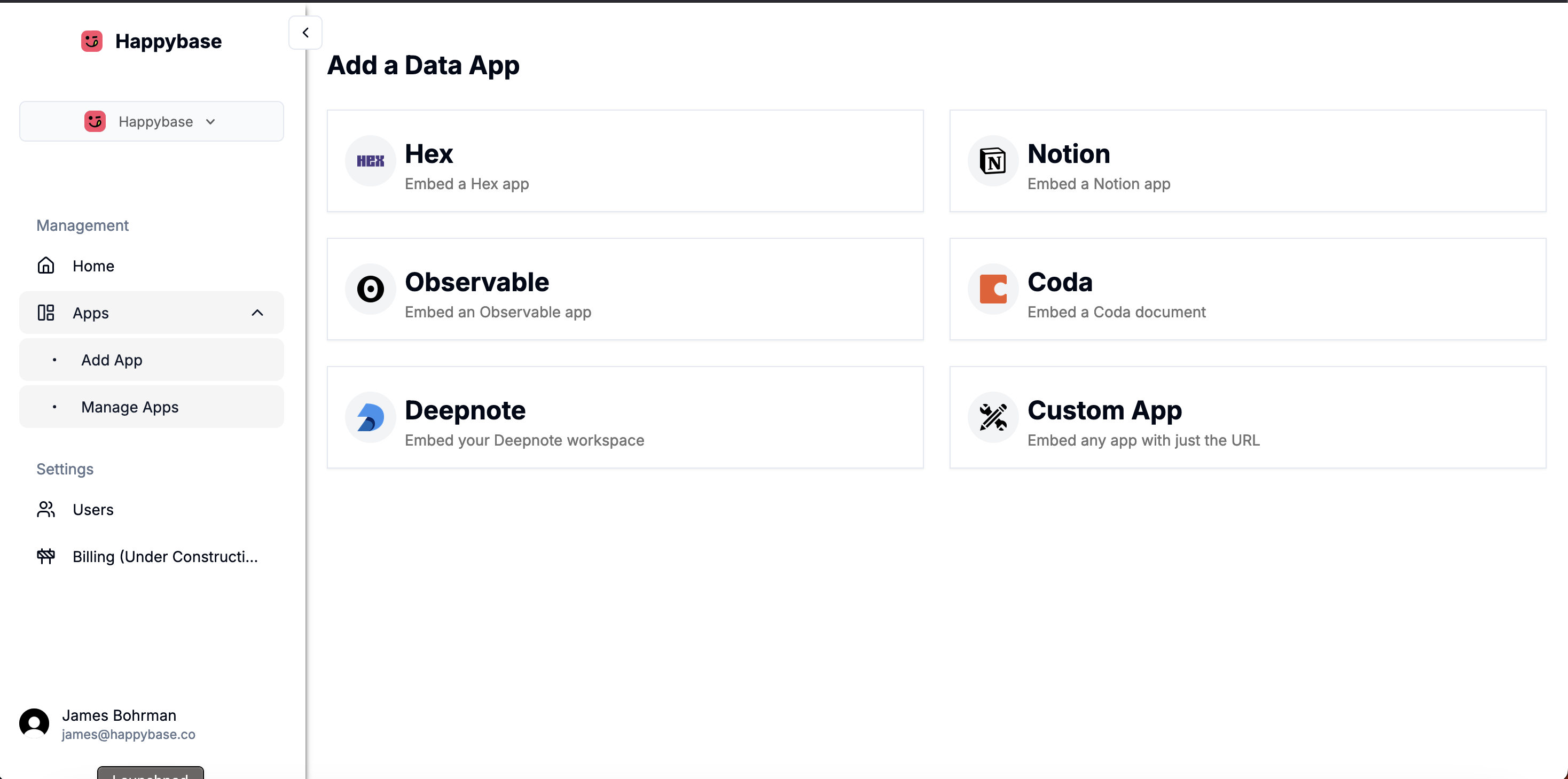Click 'Embed a Coda document' description
Image resolution: width=1568 pixels, height=779 pixels.
1116,312
